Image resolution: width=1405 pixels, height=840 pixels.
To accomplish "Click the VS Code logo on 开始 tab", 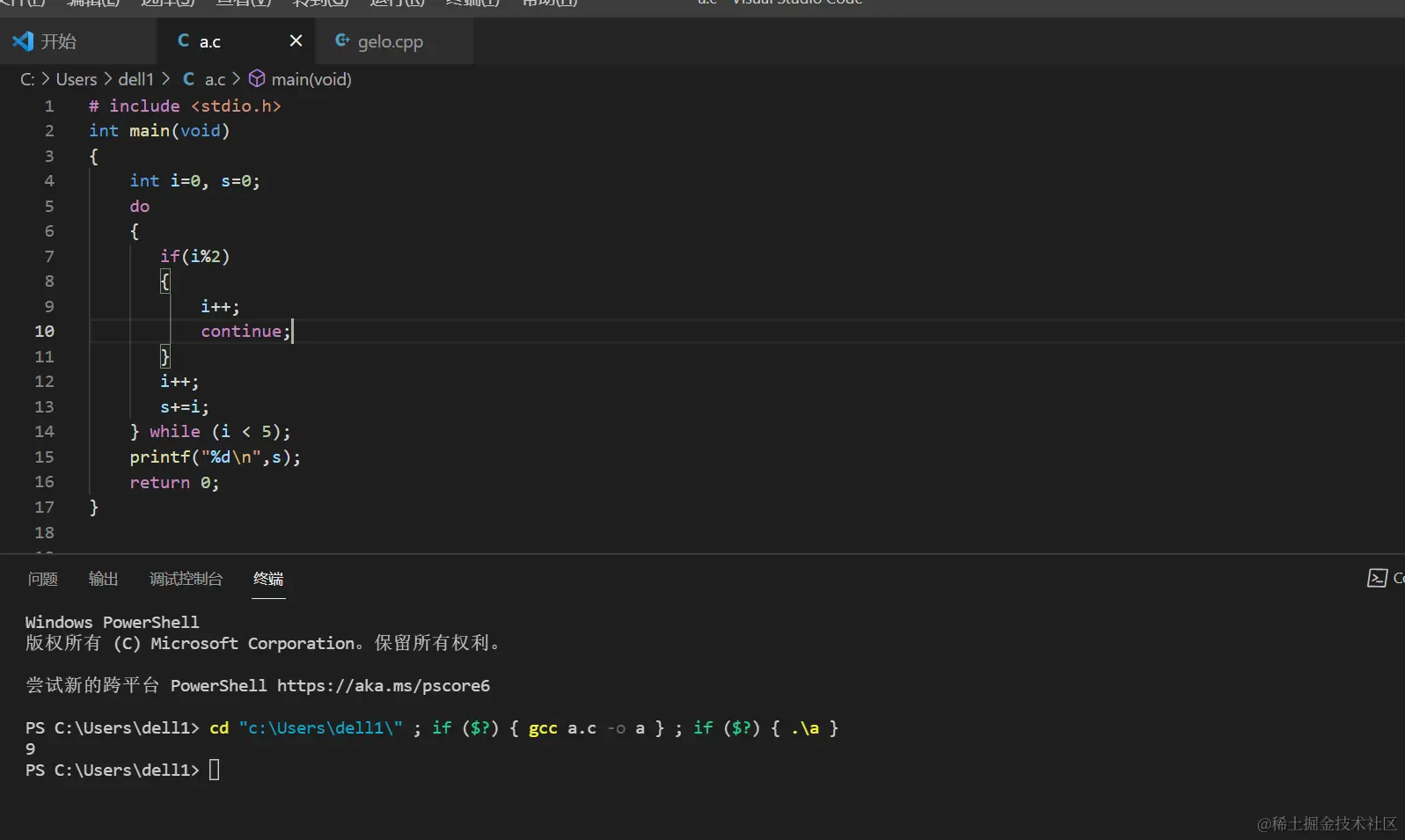I will coord(23,41).
